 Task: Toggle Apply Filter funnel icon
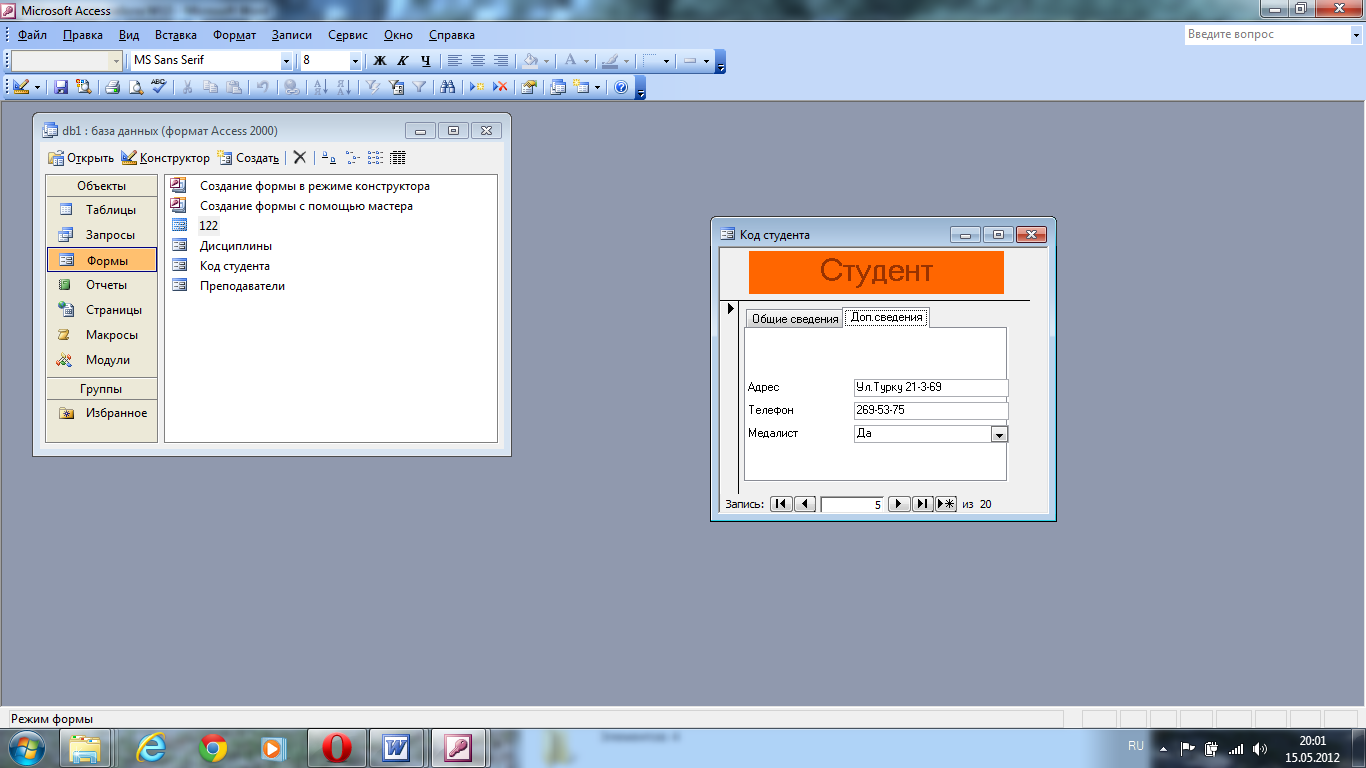point(419,87)
